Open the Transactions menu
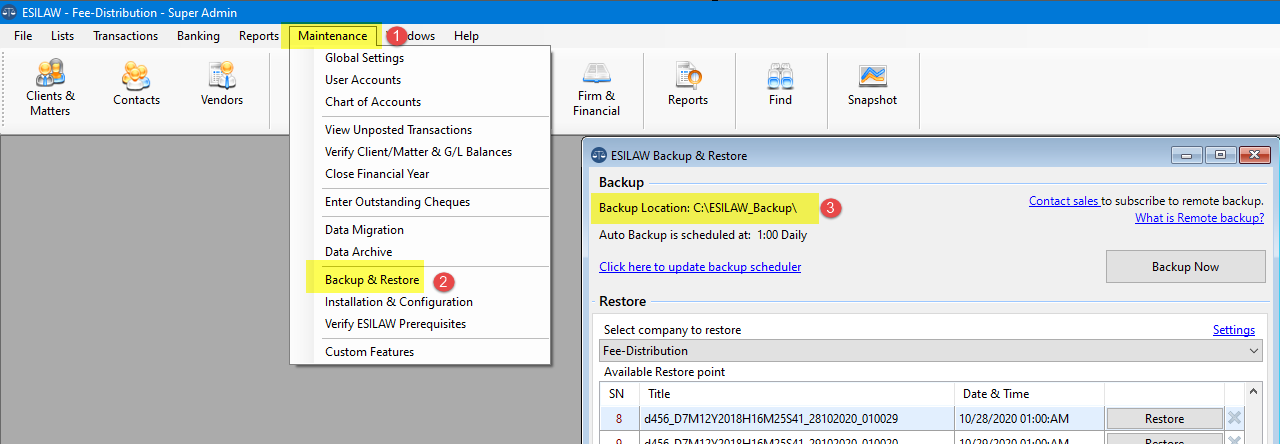 coord(125,36)
